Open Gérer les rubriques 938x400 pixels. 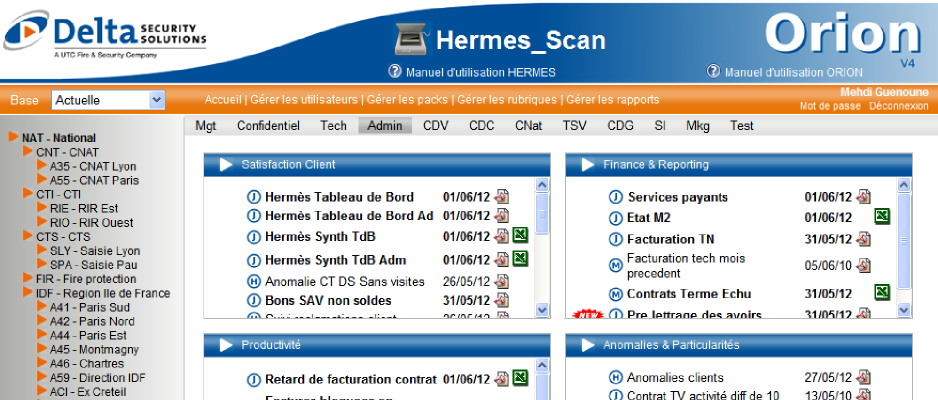click(x=507, y=100)
